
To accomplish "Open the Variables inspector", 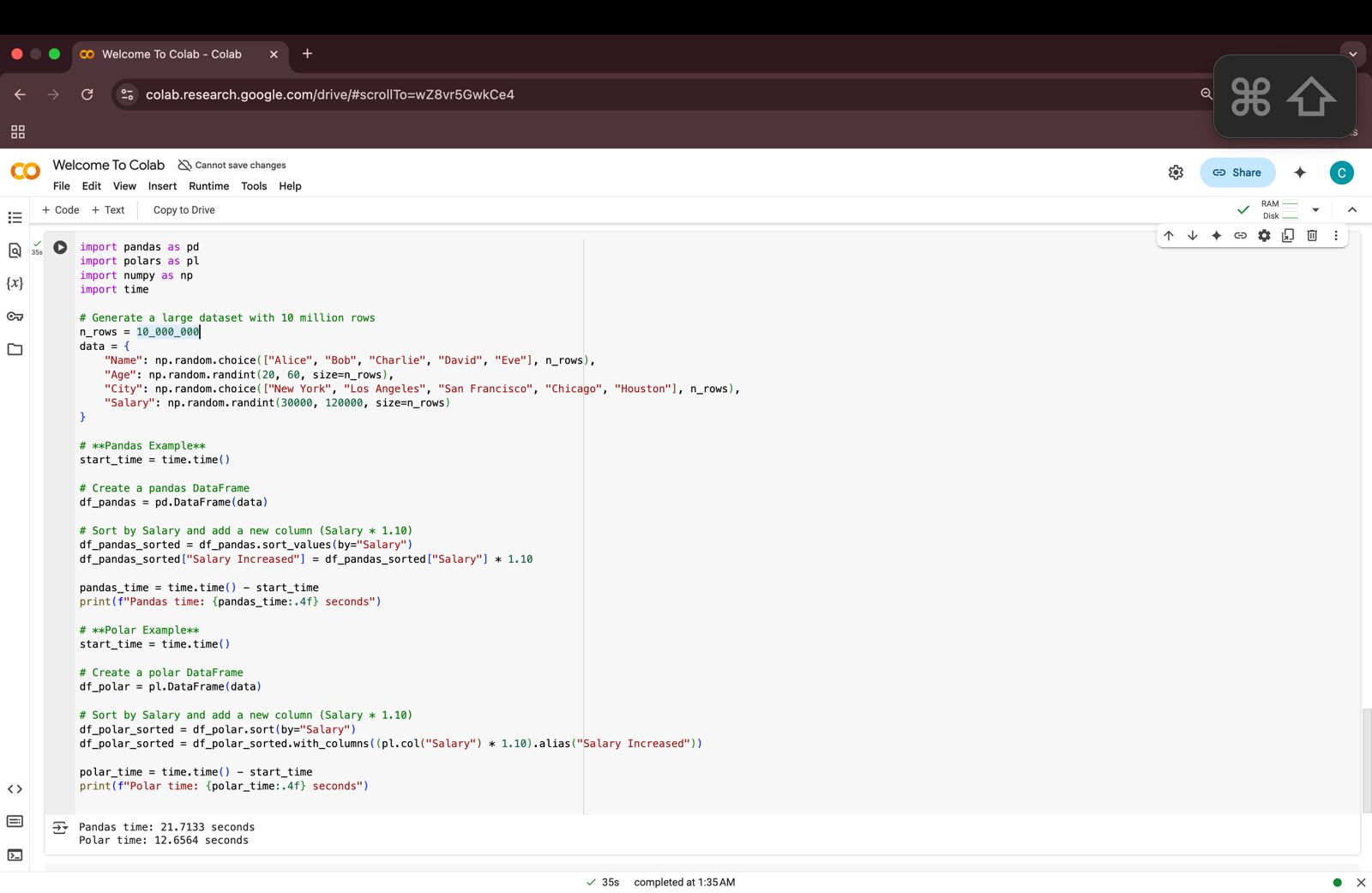I will [15, 283].
